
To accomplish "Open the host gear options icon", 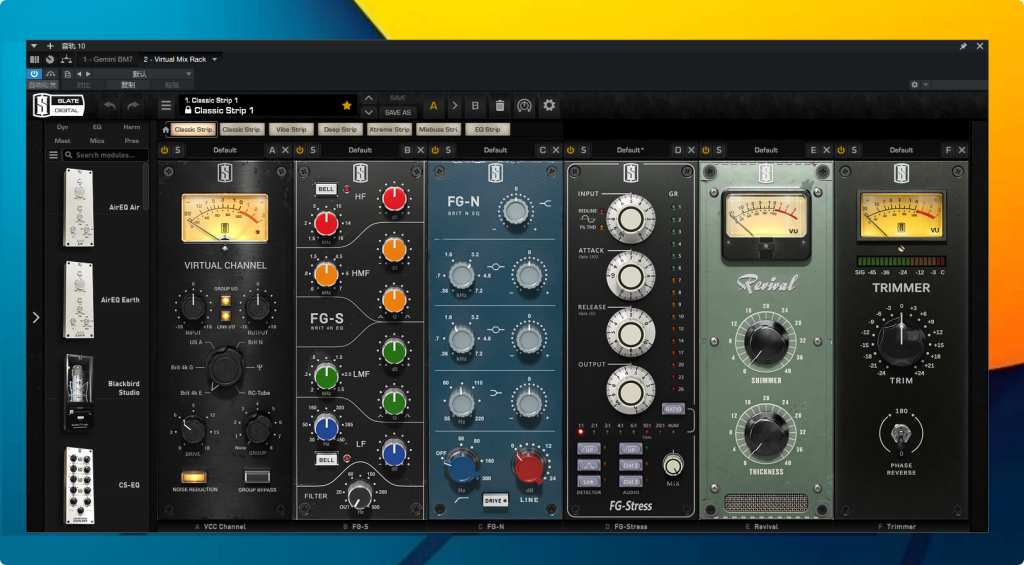I will 914,85.
